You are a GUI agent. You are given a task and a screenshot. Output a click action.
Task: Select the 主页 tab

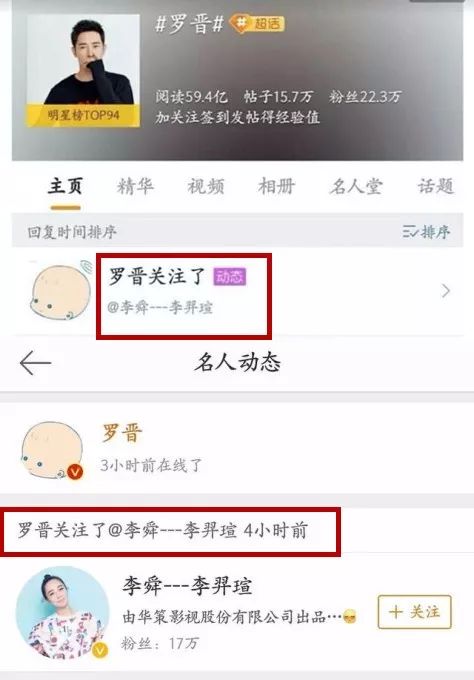[65, 186]
